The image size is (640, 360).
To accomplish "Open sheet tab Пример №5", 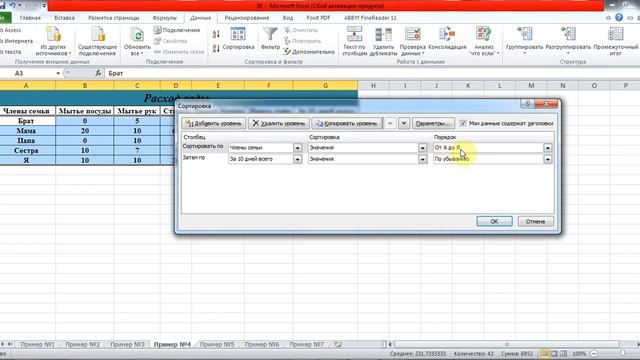I will pyautogui.click(x=217, y=344).
